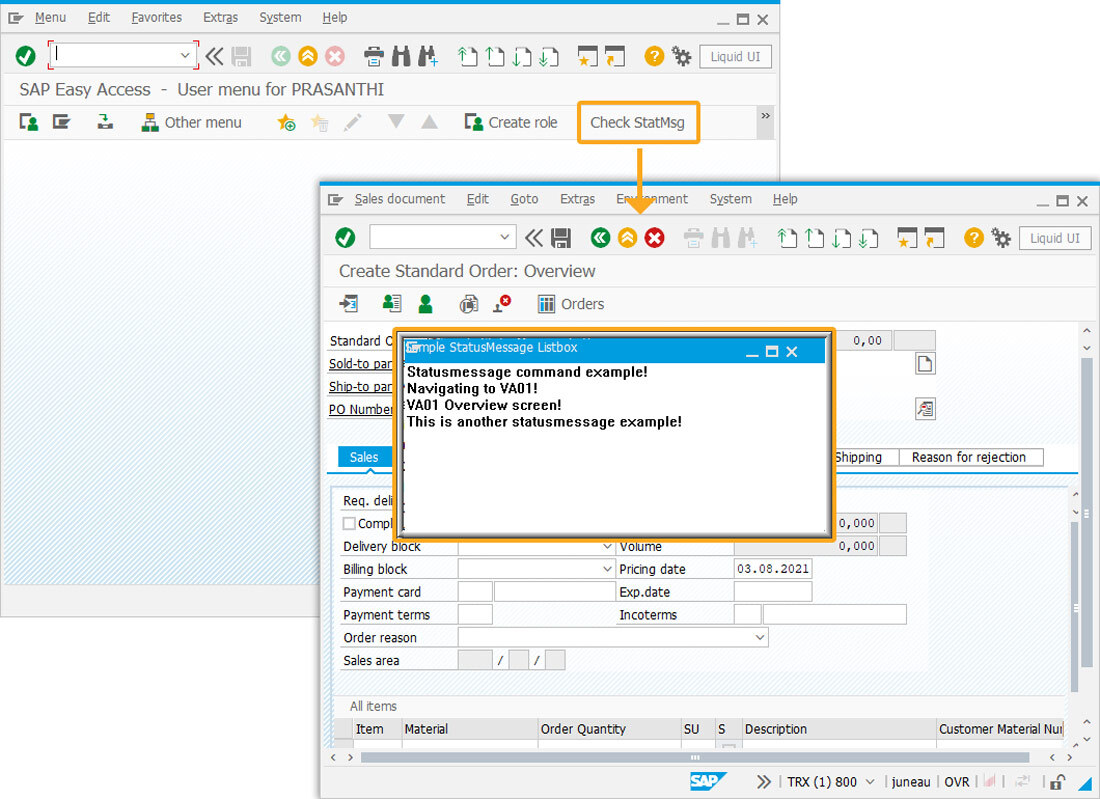1100x799 pixels.
Task: Click the Create role button
Action: 511,123
